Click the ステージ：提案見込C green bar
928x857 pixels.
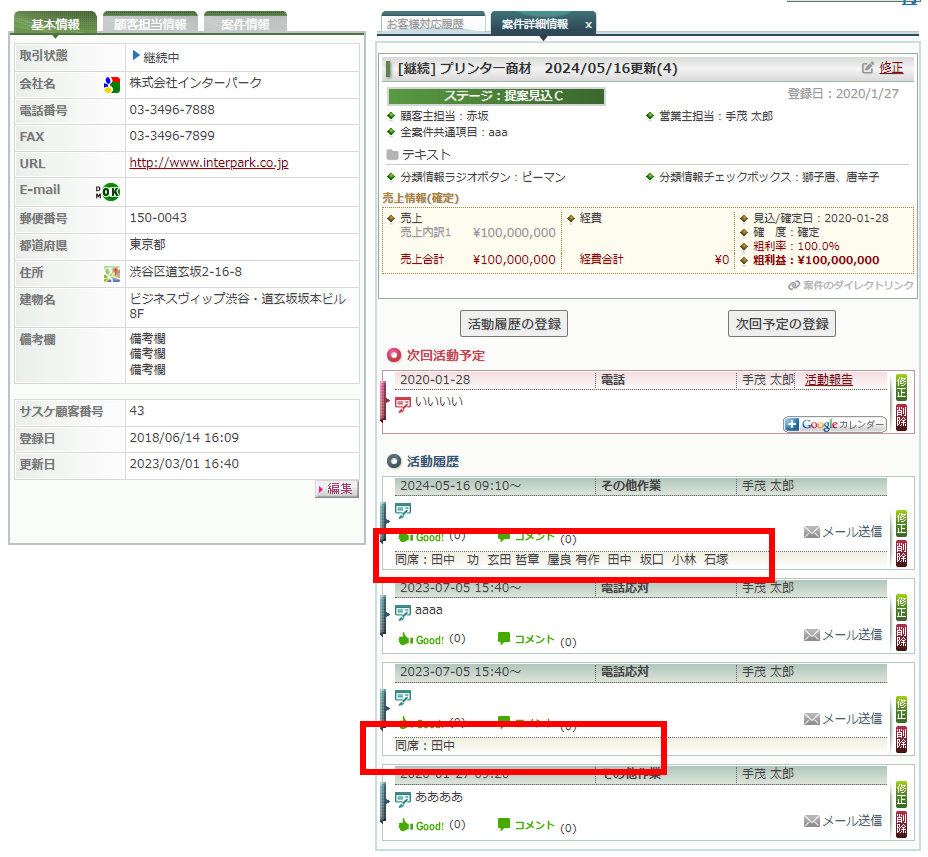[x=495, y=96]
